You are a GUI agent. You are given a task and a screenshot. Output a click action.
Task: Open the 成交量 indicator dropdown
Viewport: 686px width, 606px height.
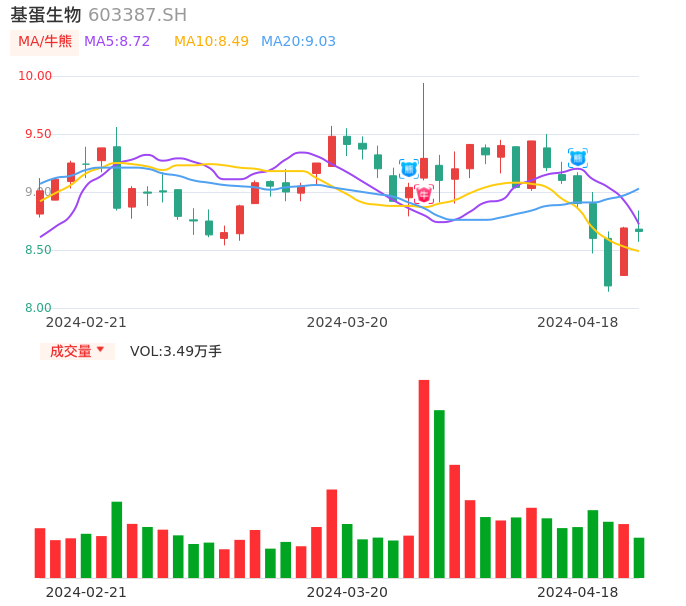point(77,351)
